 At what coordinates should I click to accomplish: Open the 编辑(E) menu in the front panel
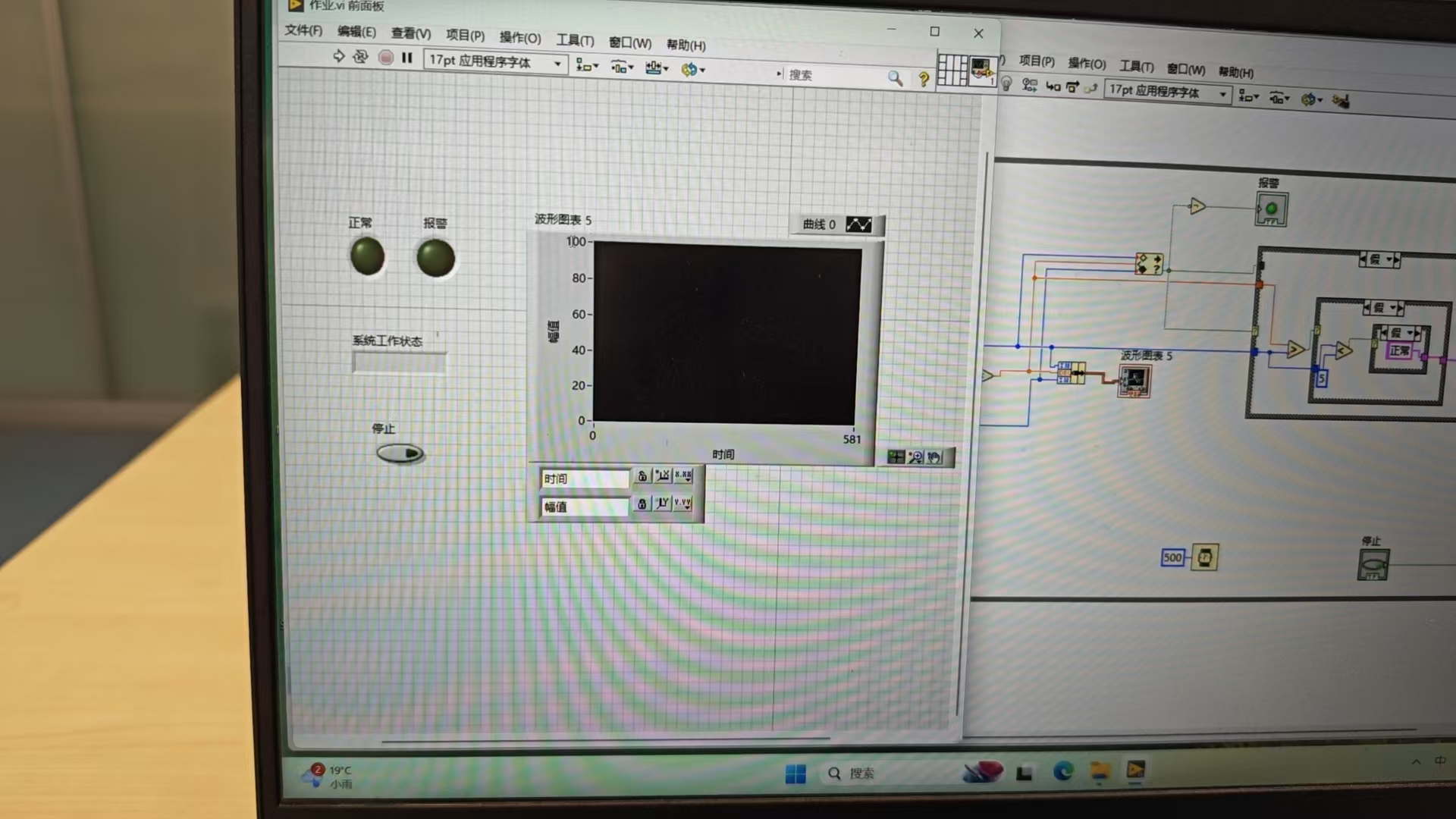(356, 32)
